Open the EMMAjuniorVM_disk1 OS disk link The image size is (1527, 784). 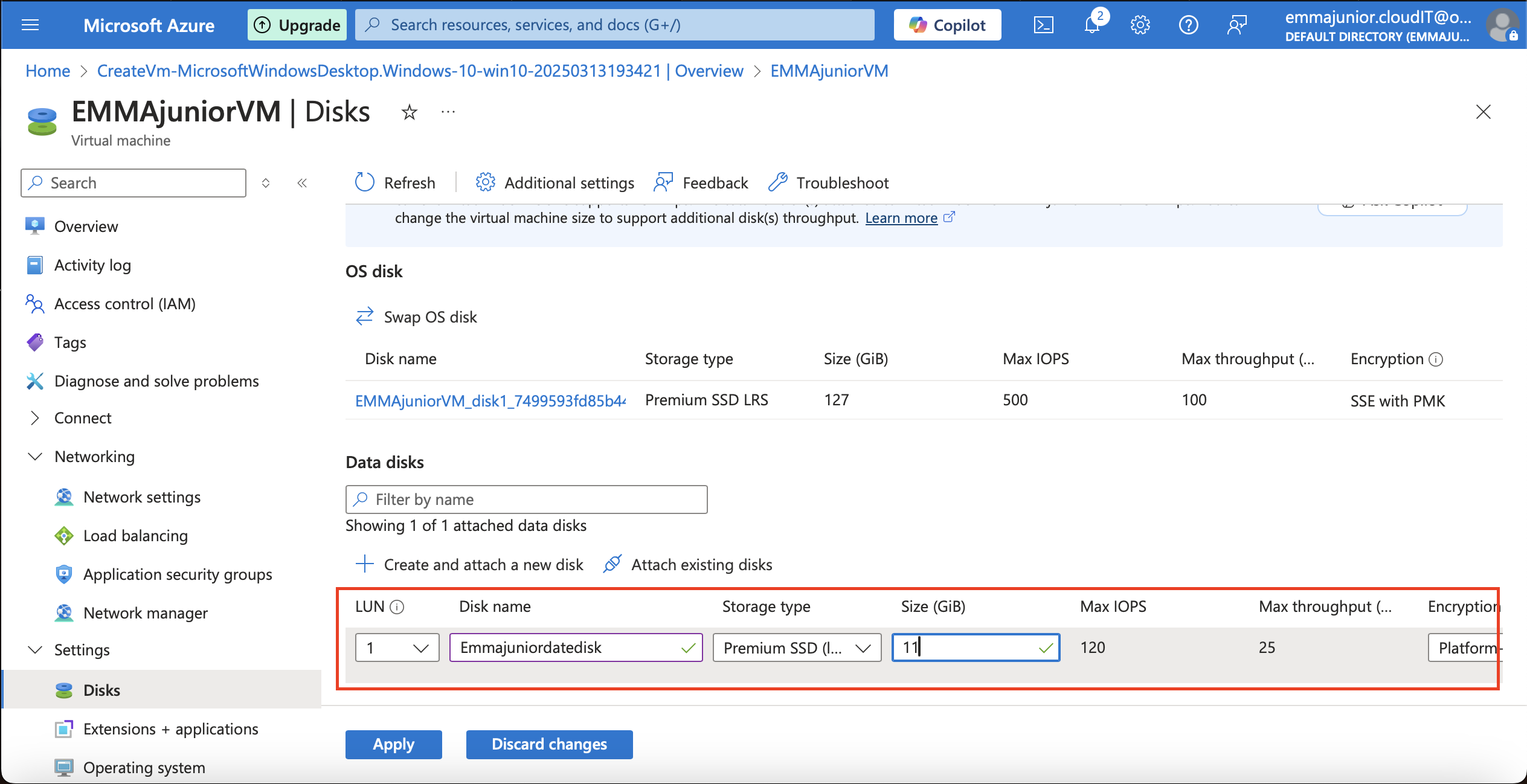coord(490,400)
